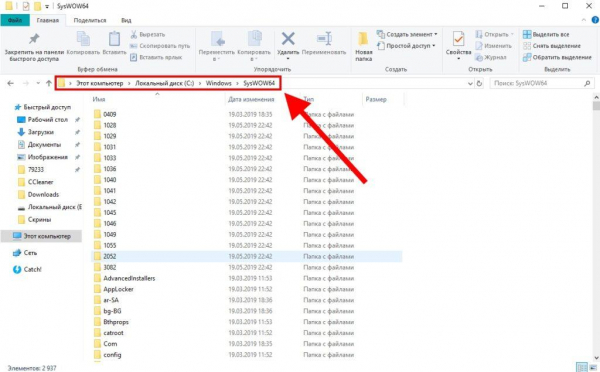Switch to large icons view in status bar
This screenshot has width=600, height=372.
tap(593, 367)
